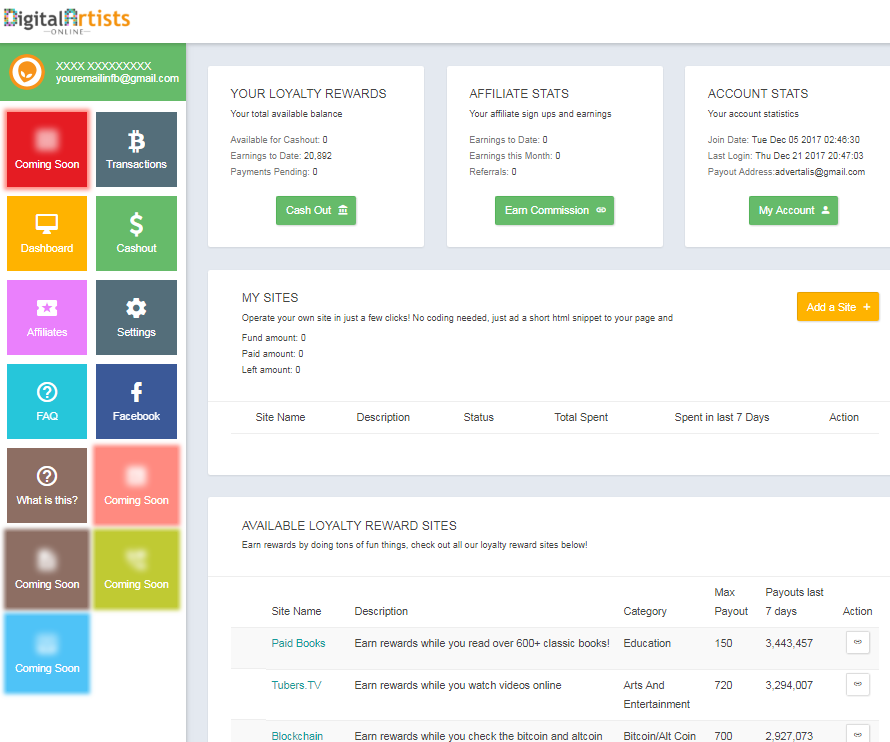The height and width of the screenshot is (742, 890).
Task: Open the Settings gear tile
Action: 136,317
